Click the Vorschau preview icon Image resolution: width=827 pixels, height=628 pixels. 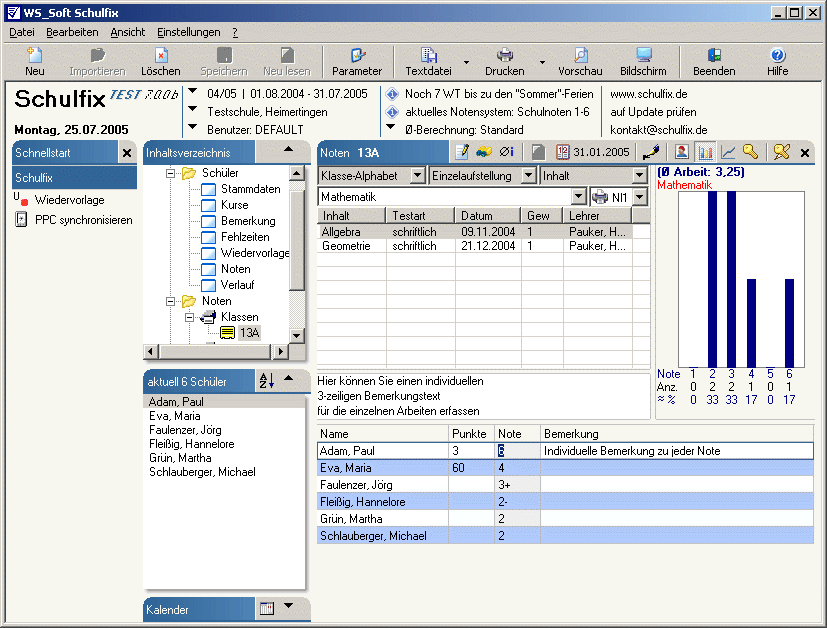click(x=580, y=56)
